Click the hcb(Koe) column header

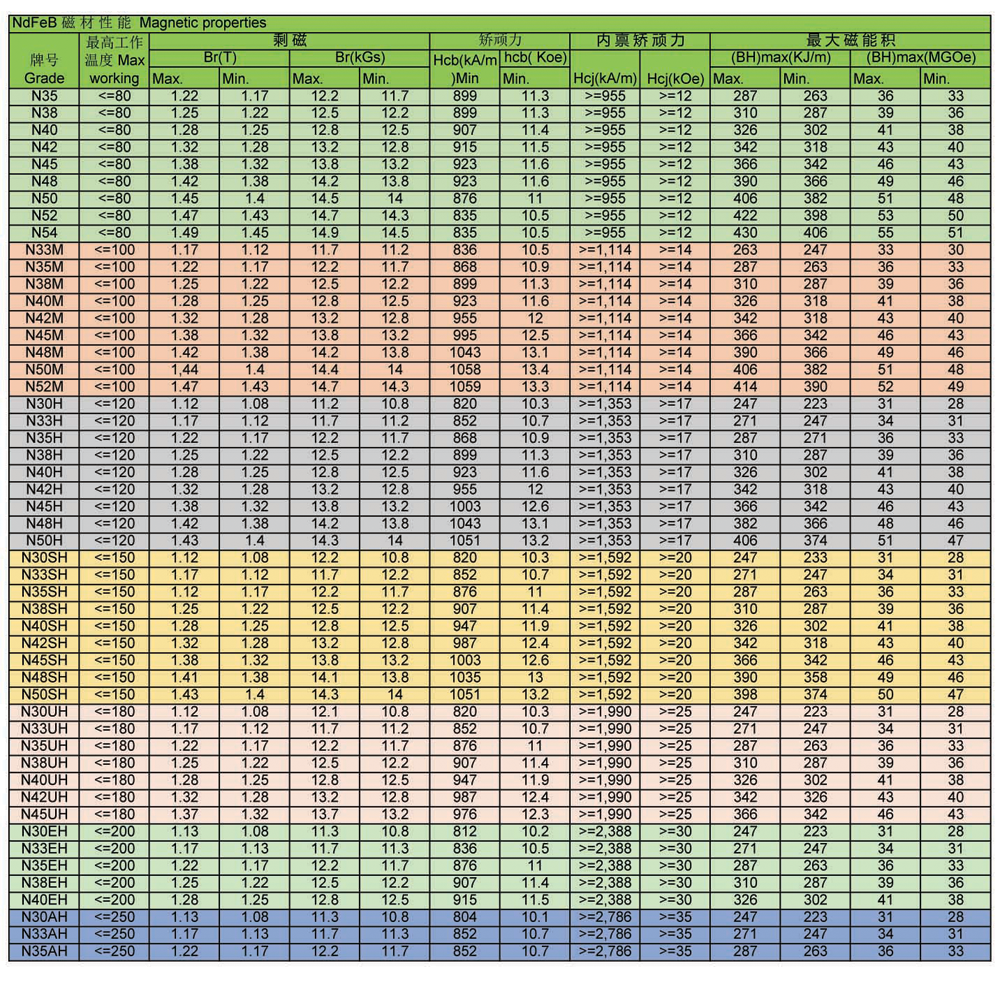535,58
